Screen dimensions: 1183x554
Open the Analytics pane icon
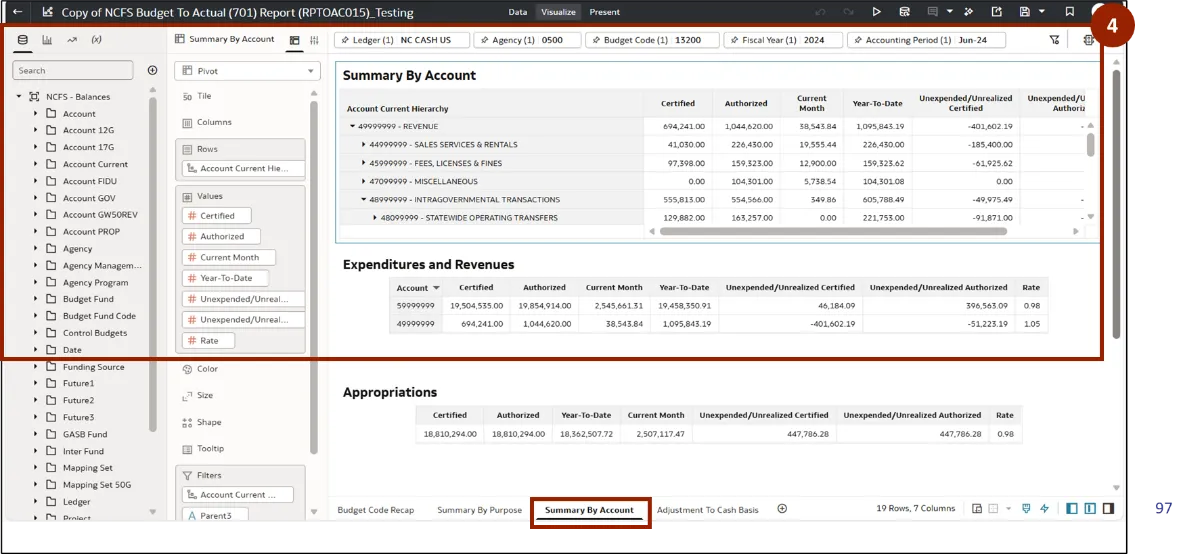coord(72,40)
